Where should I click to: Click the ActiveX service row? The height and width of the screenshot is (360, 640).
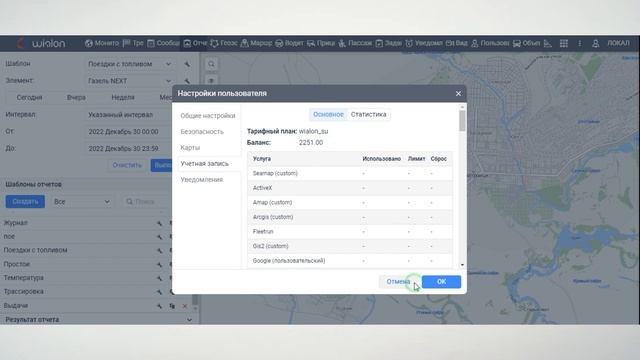(x=350, y=188)
